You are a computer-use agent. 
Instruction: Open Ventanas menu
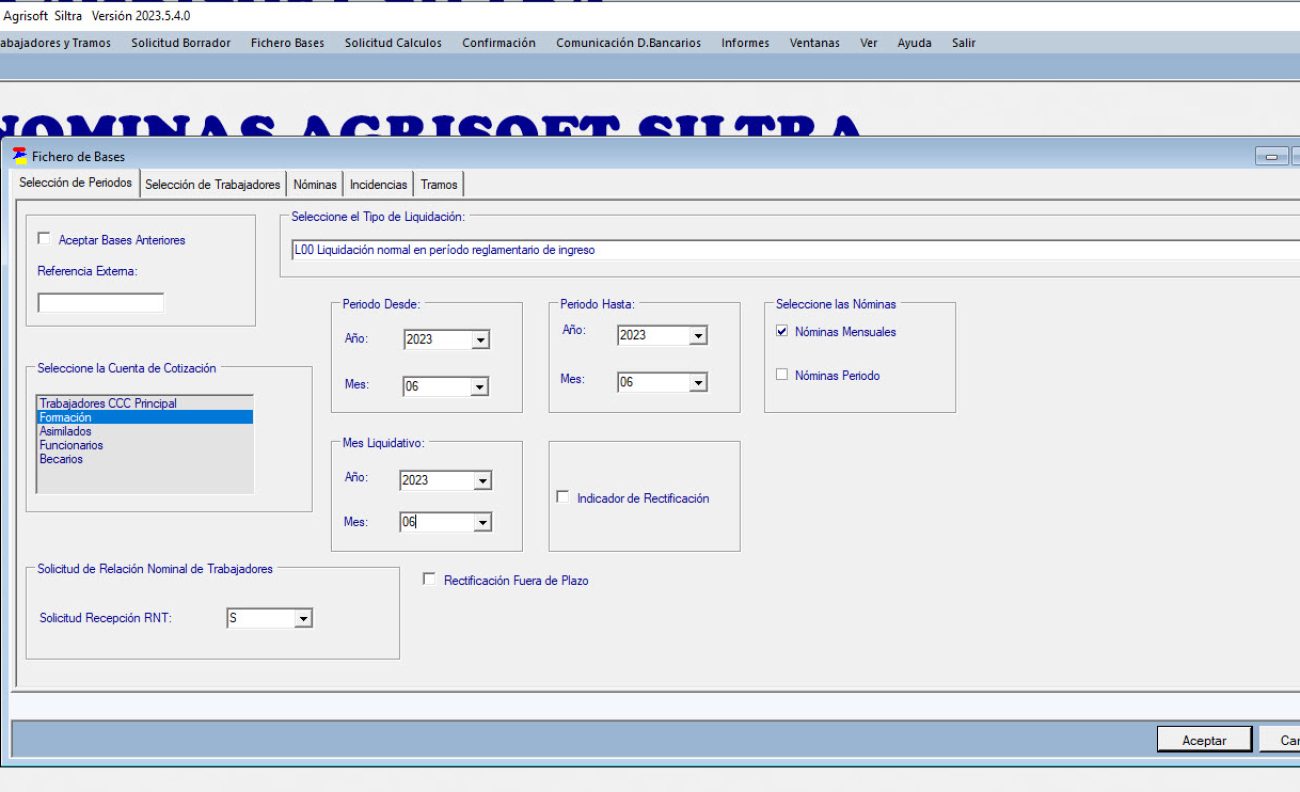tap(814, 43)
